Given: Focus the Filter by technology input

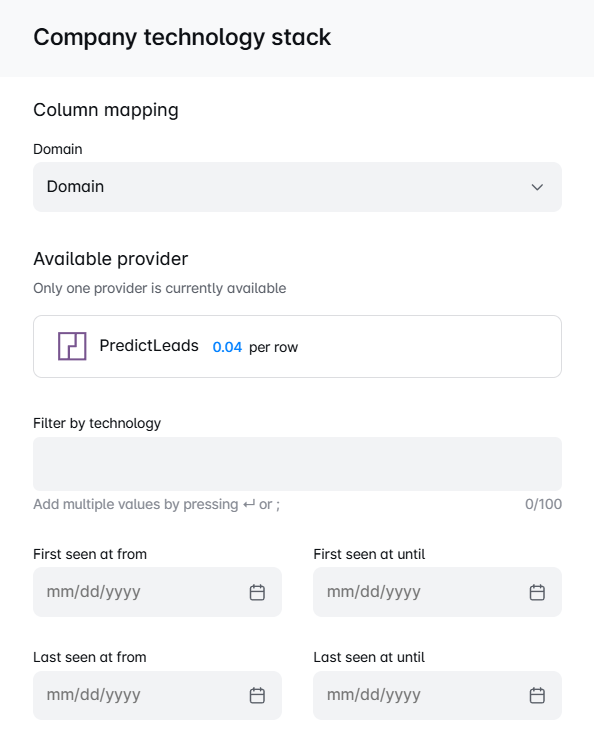Looking at the screenshot, I should (297, 464).
